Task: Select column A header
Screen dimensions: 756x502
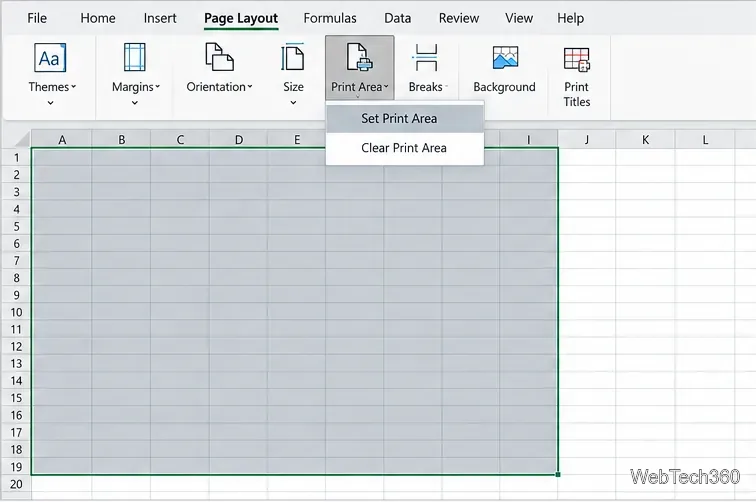Action: click(x=62, y=140)
